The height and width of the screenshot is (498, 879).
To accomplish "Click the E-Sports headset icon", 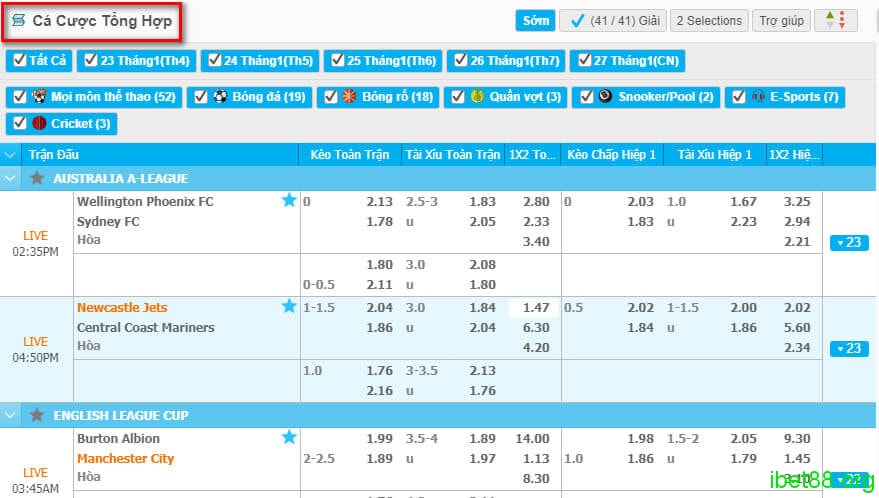I will (758, 96).
